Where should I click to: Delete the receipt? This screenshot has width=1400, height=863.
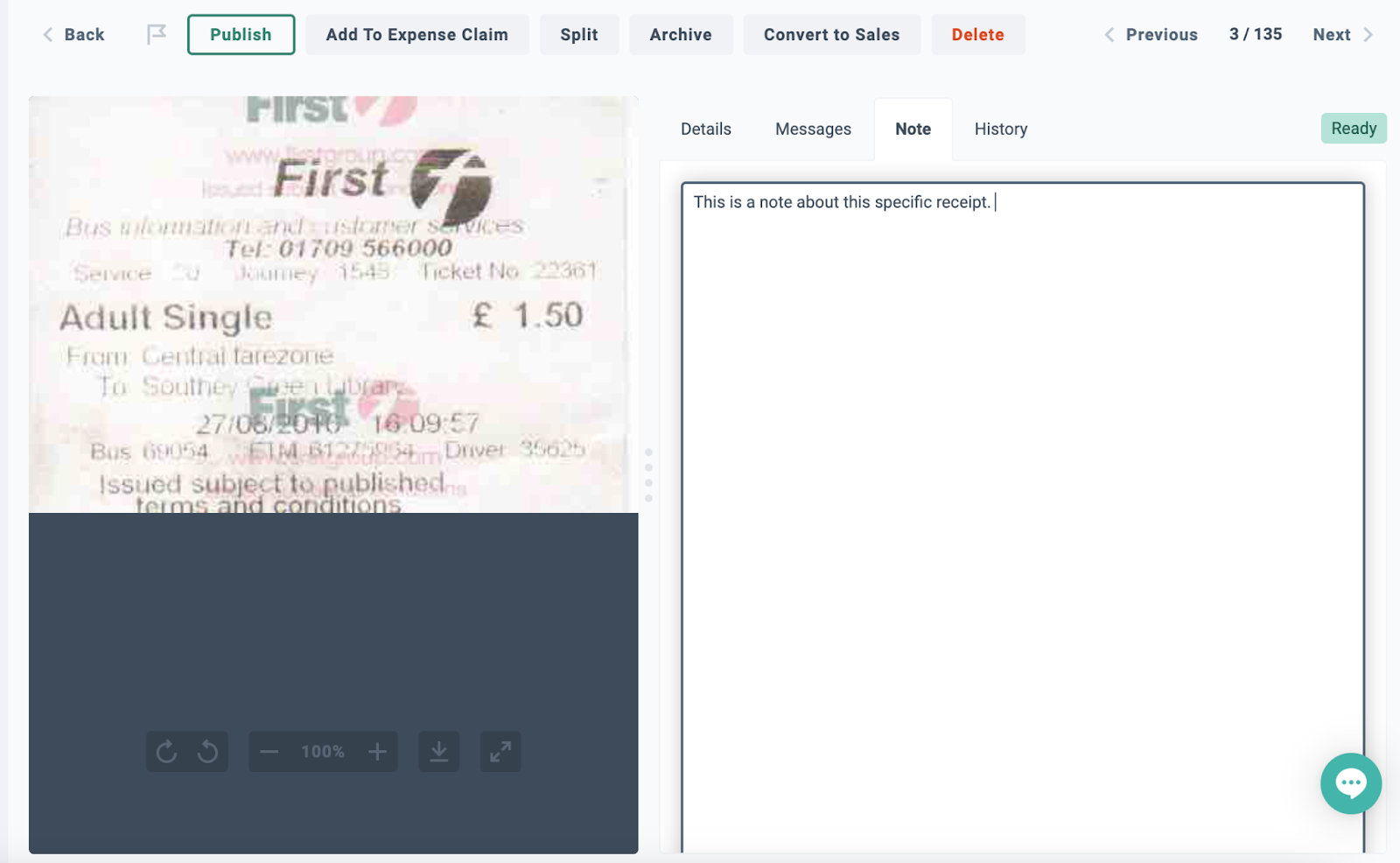pos(977,35)
